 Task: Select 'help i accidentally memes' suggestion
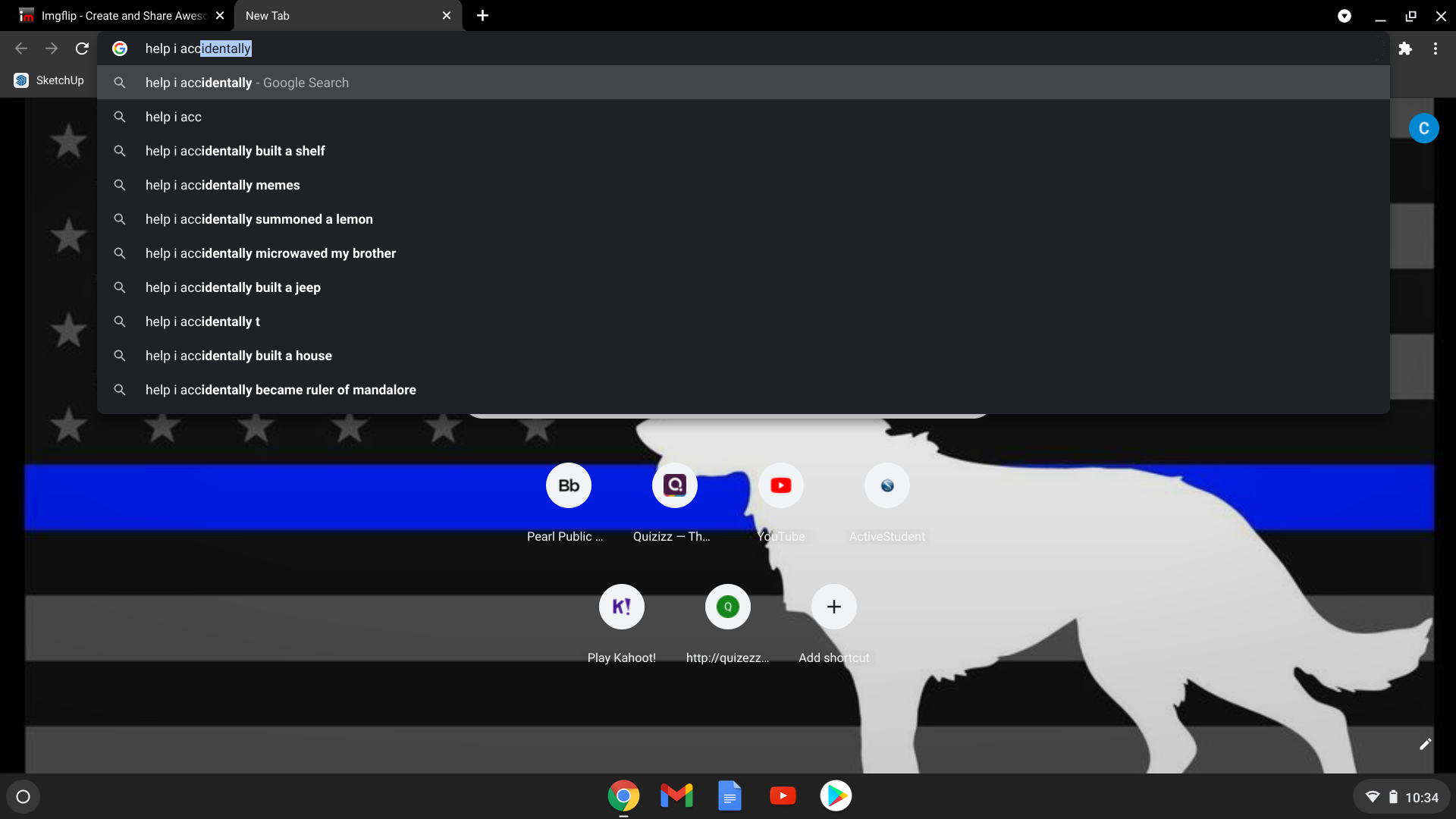tap(743, 185)
